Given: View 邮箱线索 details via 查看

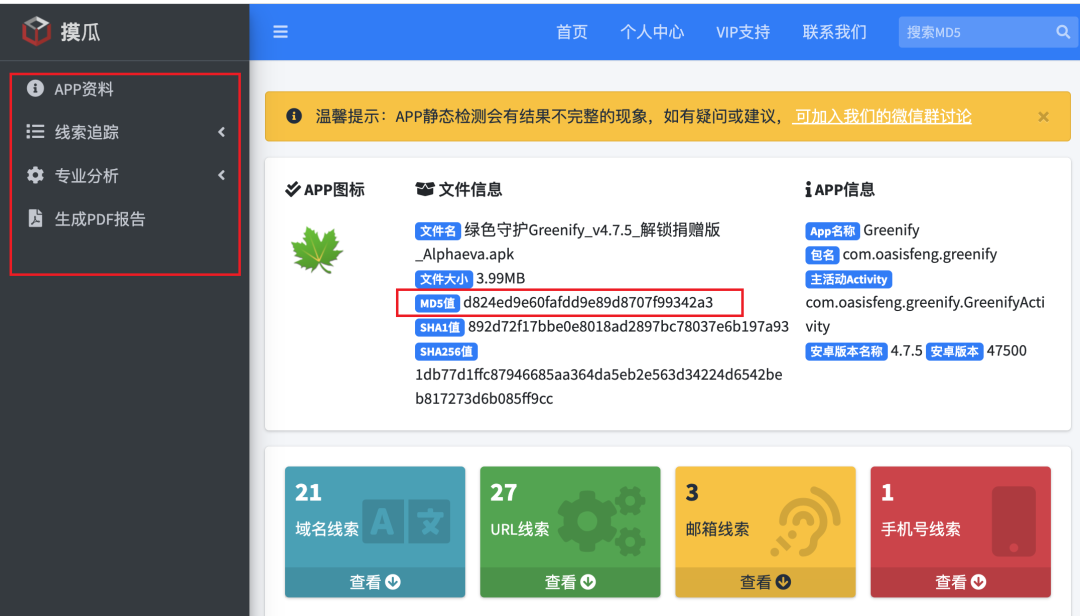Looking at the screenshot, I should (x=765, y=582).
